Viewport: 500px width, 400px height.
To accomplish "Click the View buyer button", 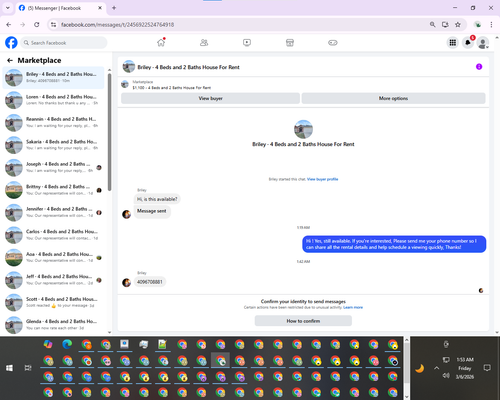I will coord(210,98).
